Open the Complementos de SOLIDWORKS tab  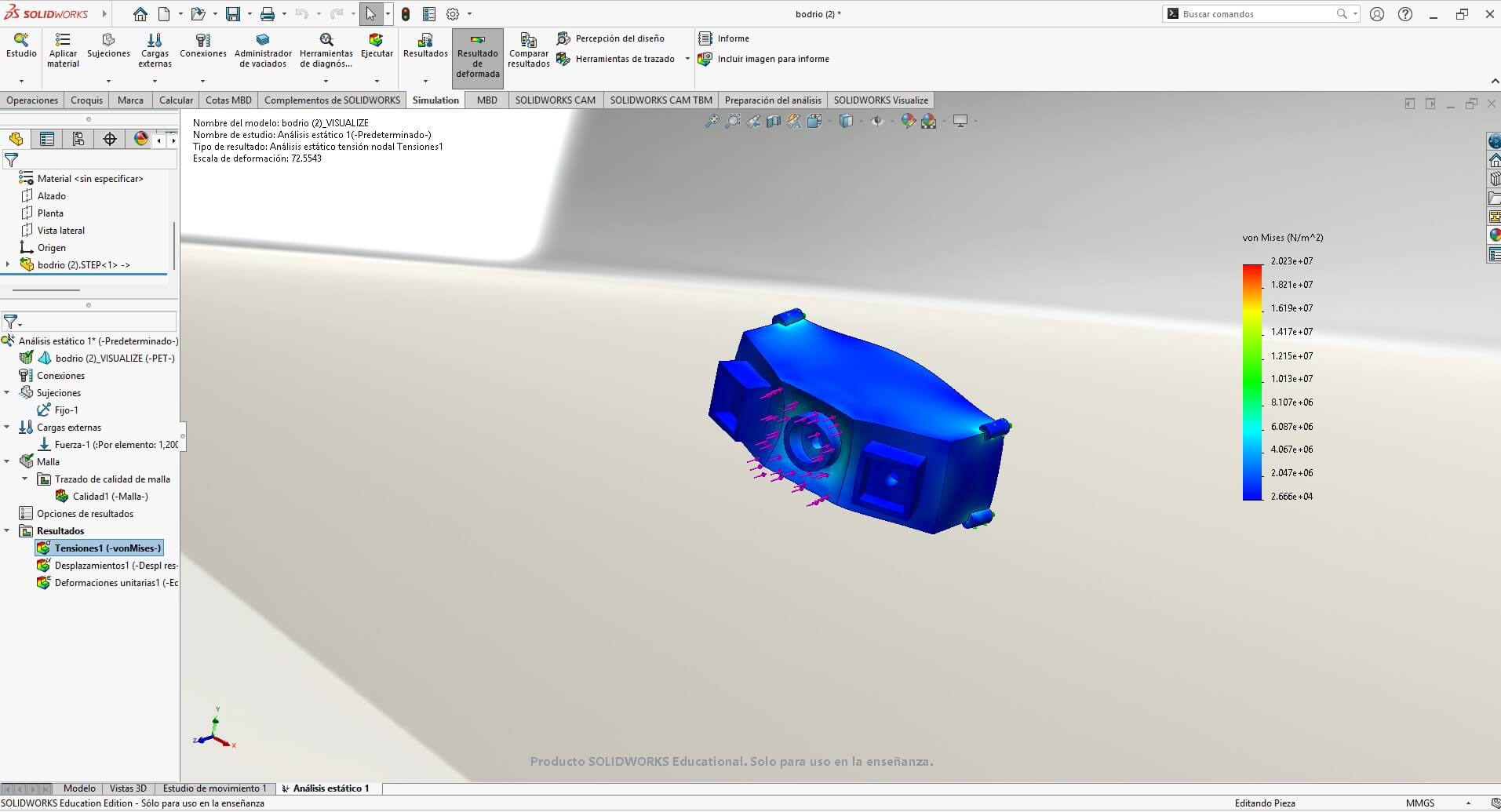coord(332,100)
